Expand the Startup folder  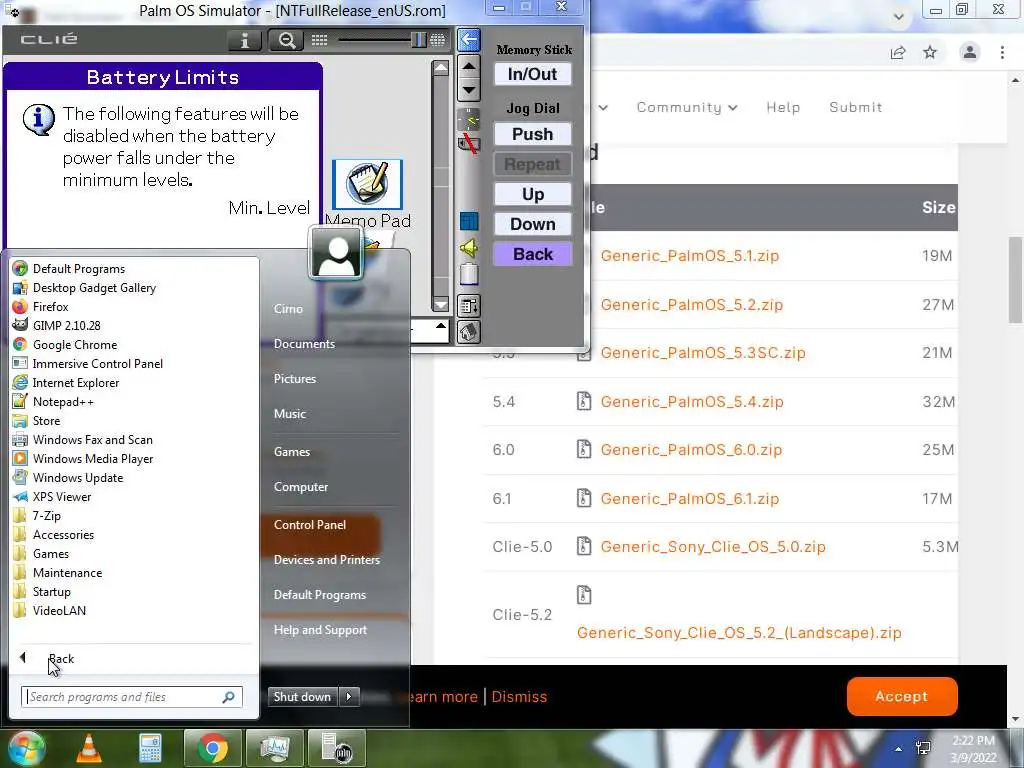(52, 591)
